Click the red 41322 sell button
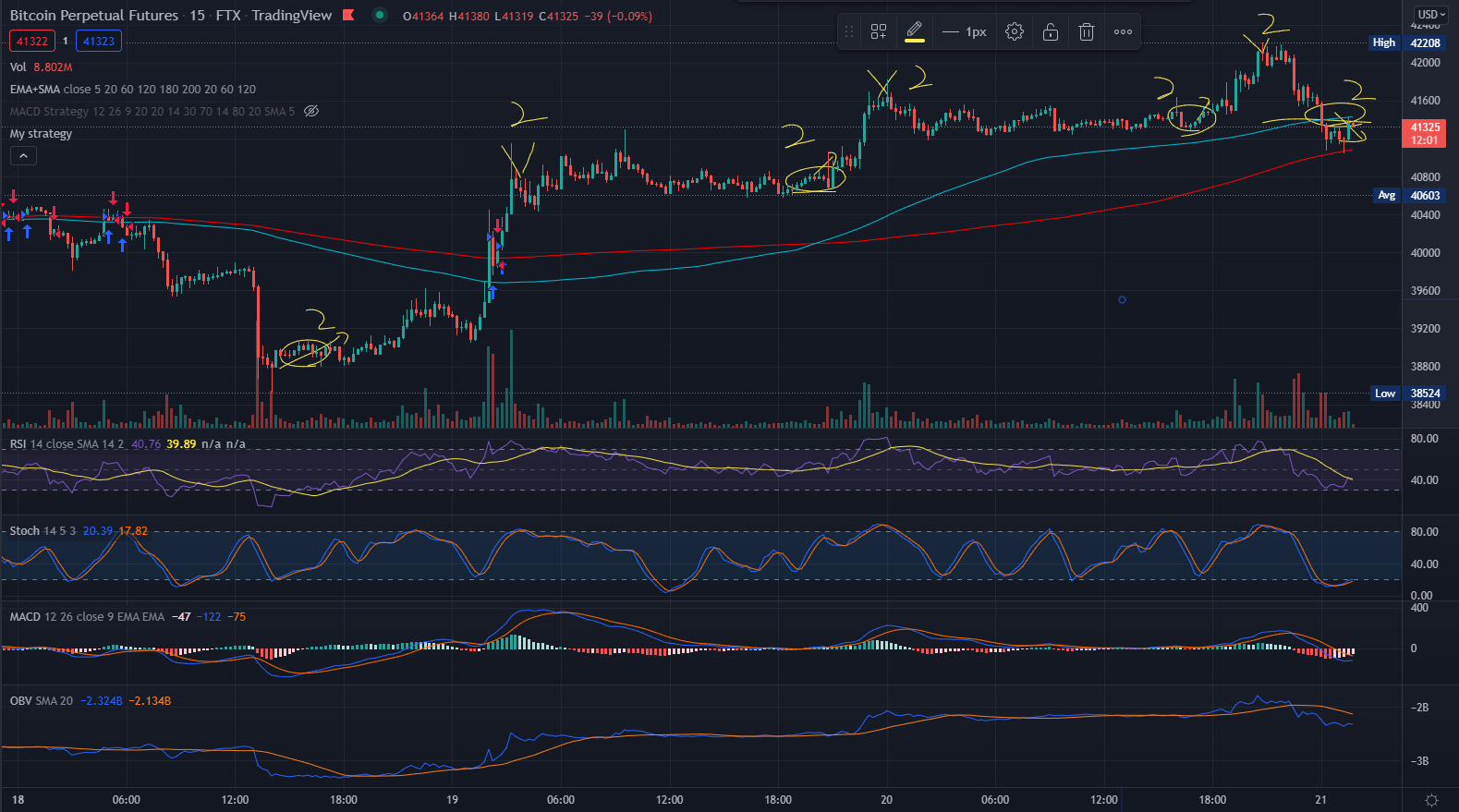This screenshot has height=812, width=1459. (x=32, y=42)
